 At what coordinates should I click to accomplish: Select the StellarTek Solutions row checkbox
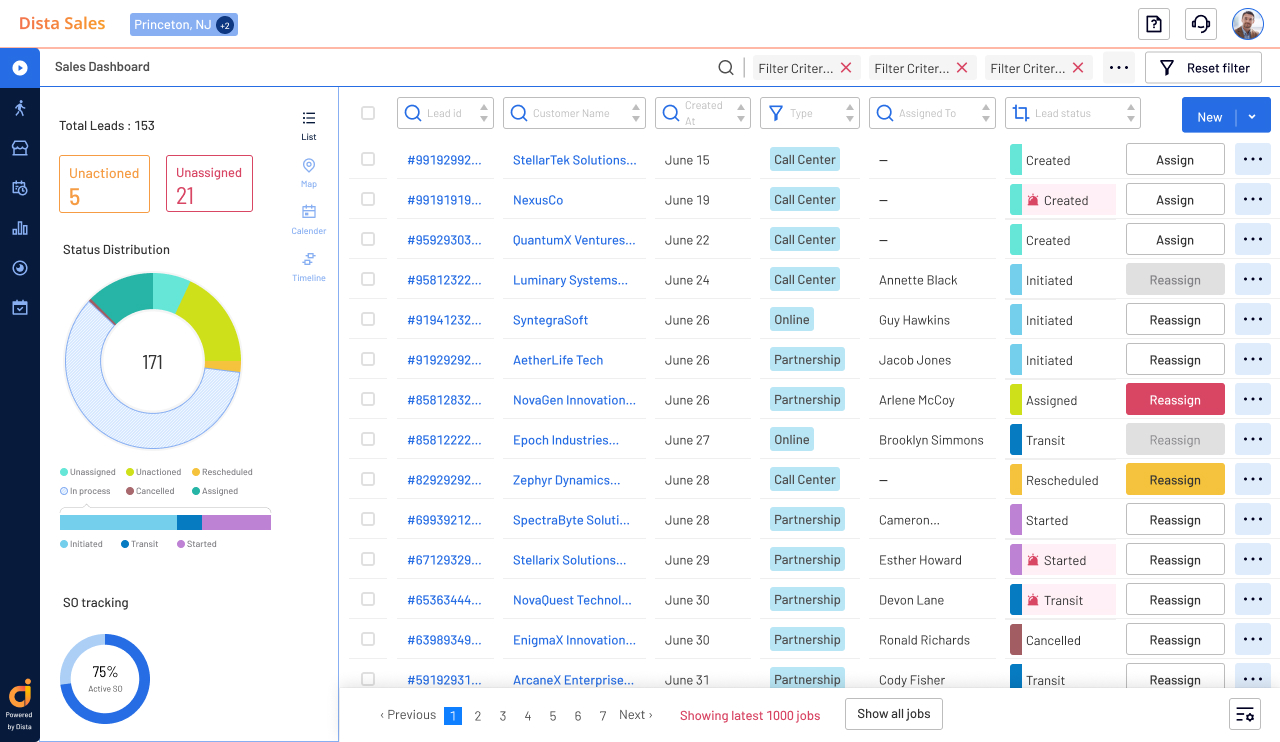coord(368,160)
